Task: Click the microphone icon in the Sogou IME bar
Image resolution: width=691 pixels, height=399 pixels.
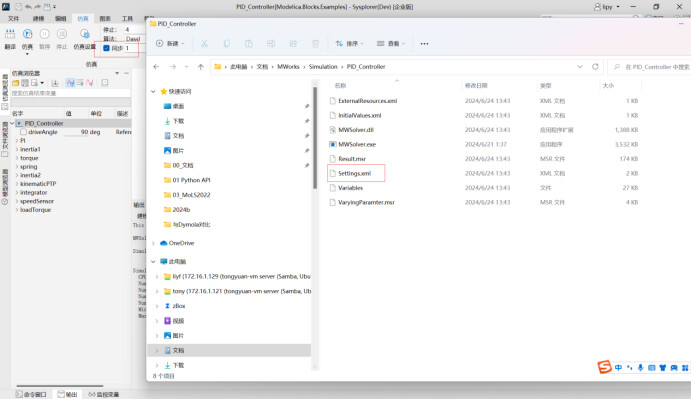Action: point(640,368)
